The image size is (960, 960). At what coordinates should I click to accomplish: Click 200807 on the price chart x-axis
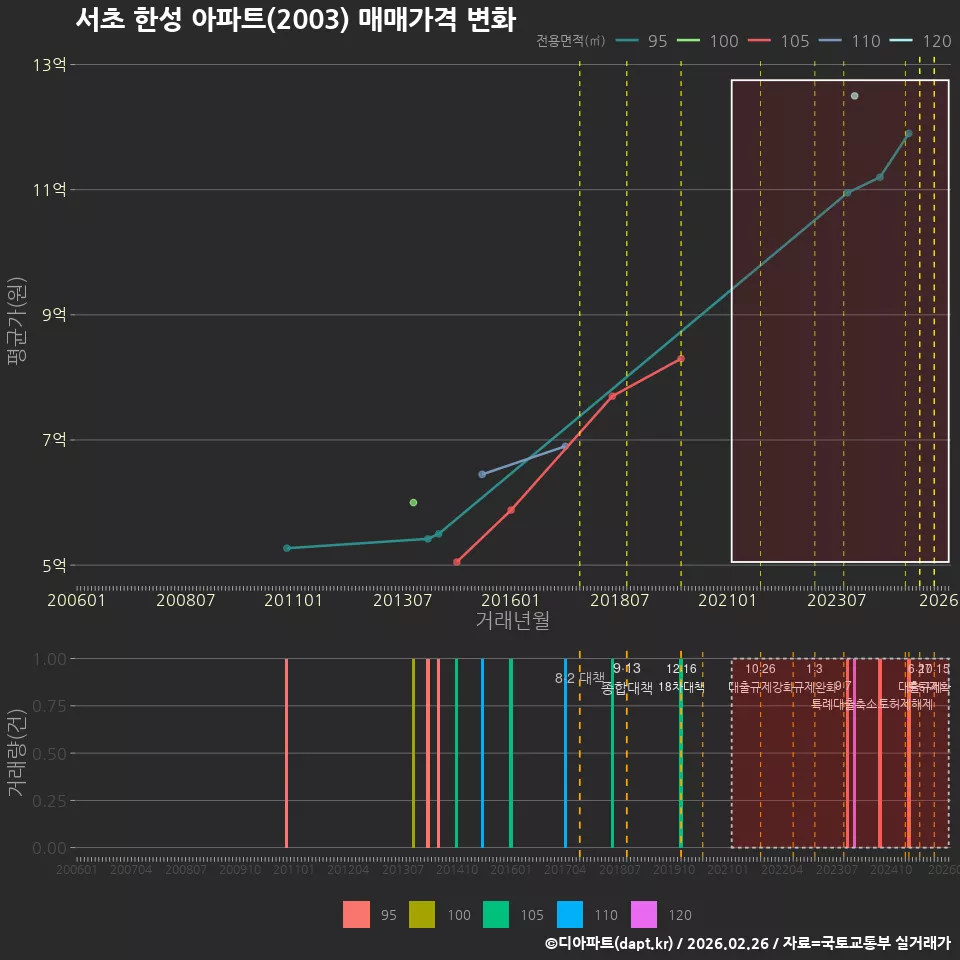186,600
